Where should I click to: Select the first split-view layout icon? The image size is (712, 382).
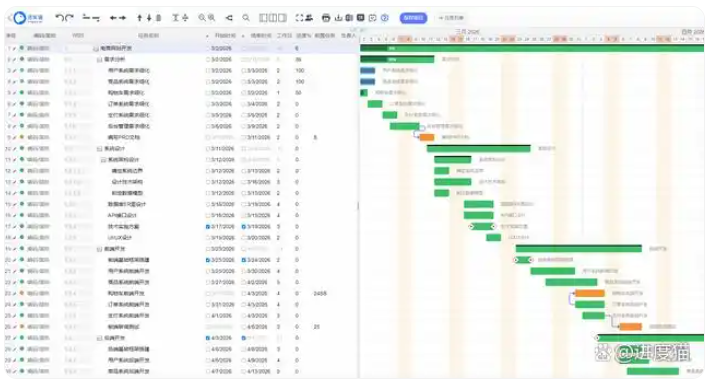263,18
